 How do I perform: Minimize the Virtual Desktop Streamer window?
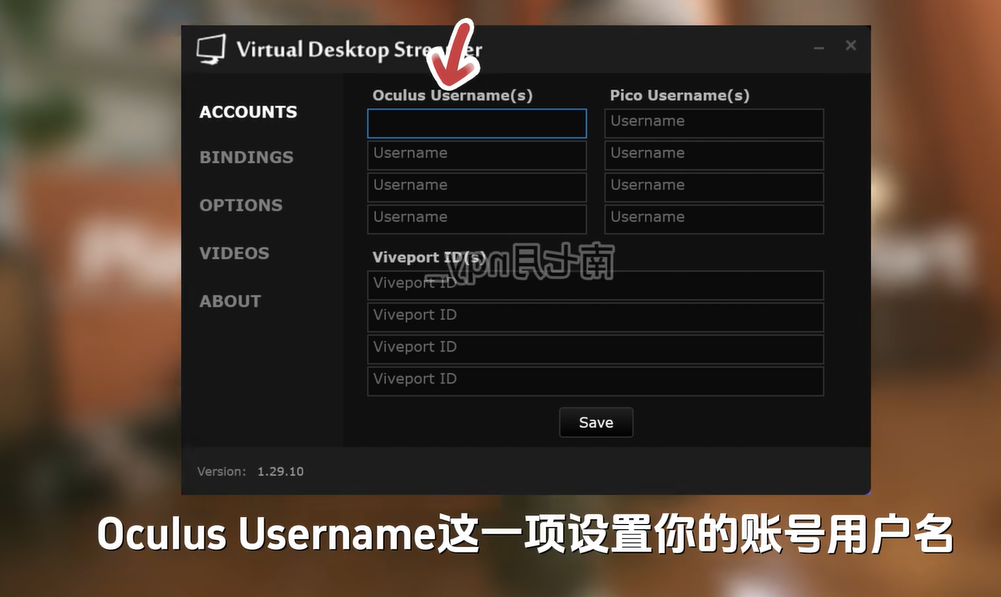[x=819, y=47]
